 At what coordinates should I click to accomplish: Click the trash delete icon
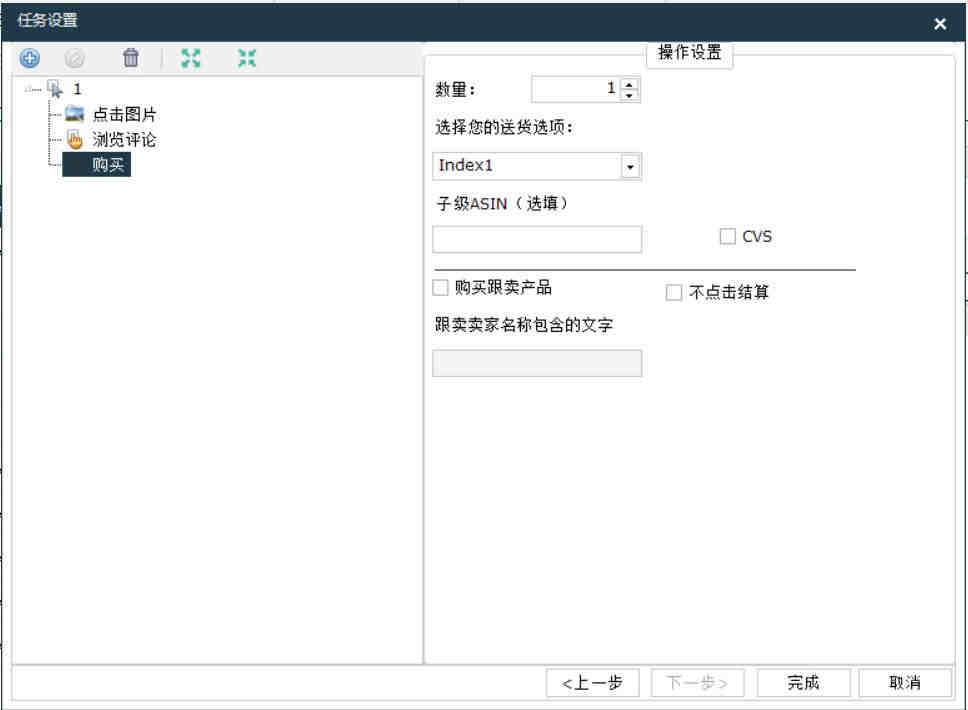tap(131, 58)
